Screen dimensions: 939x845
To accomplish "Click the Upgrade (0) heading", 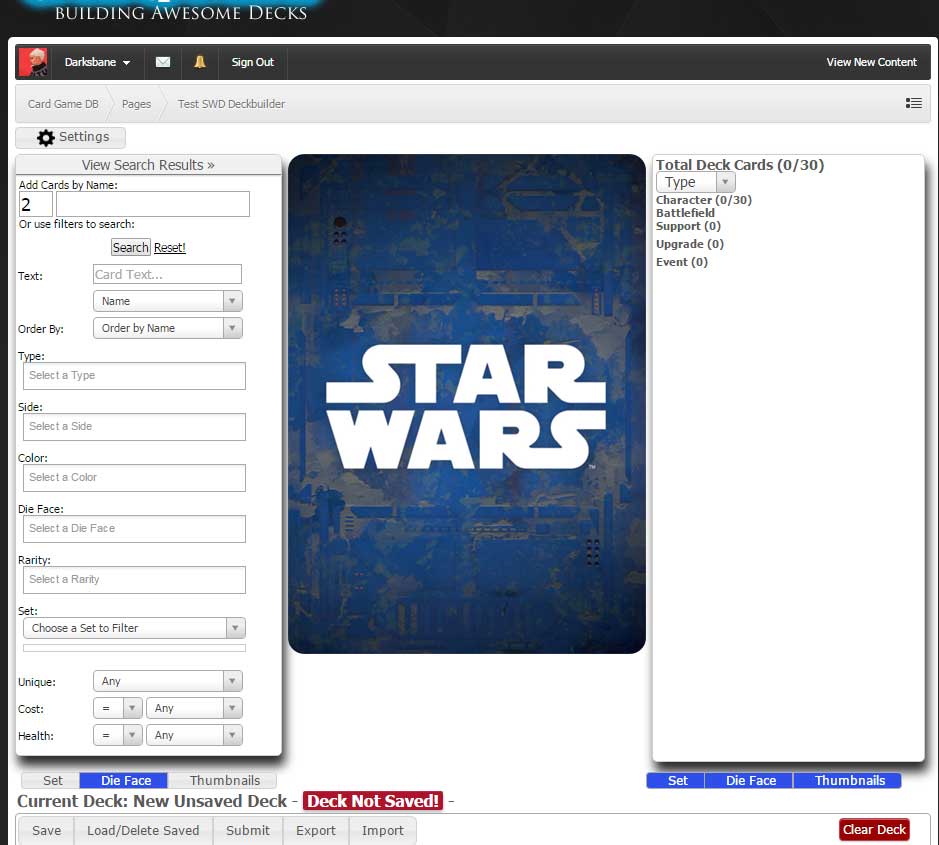I will click(689, 244).
